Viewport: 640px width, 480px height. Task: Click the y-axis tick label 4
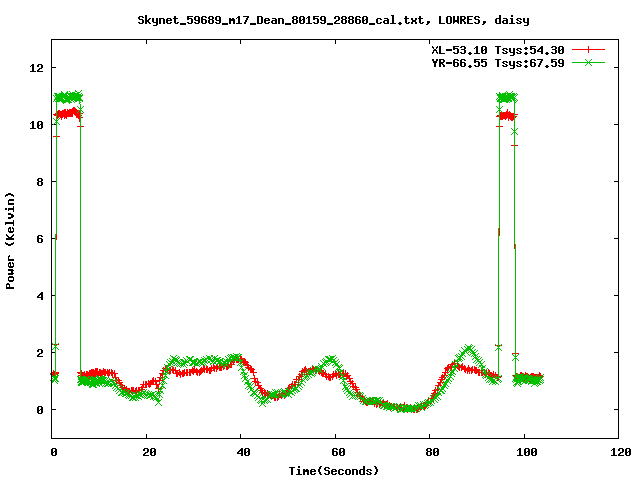(40, 296)
